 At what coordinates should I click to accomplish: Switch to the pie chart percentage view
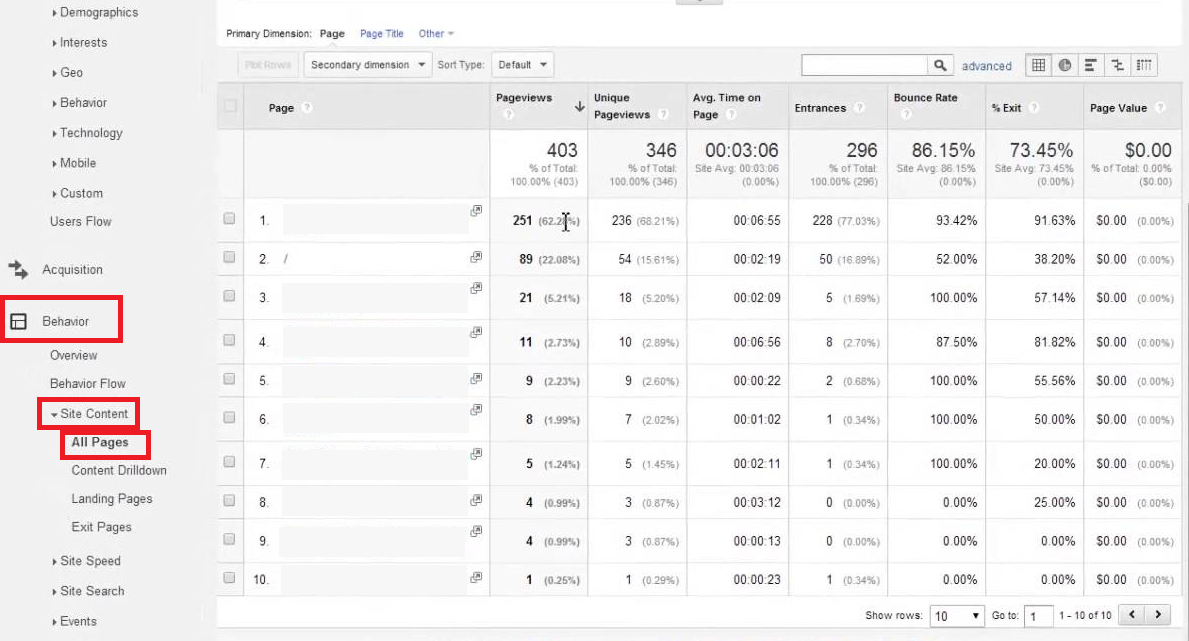tap(1065, 65)
